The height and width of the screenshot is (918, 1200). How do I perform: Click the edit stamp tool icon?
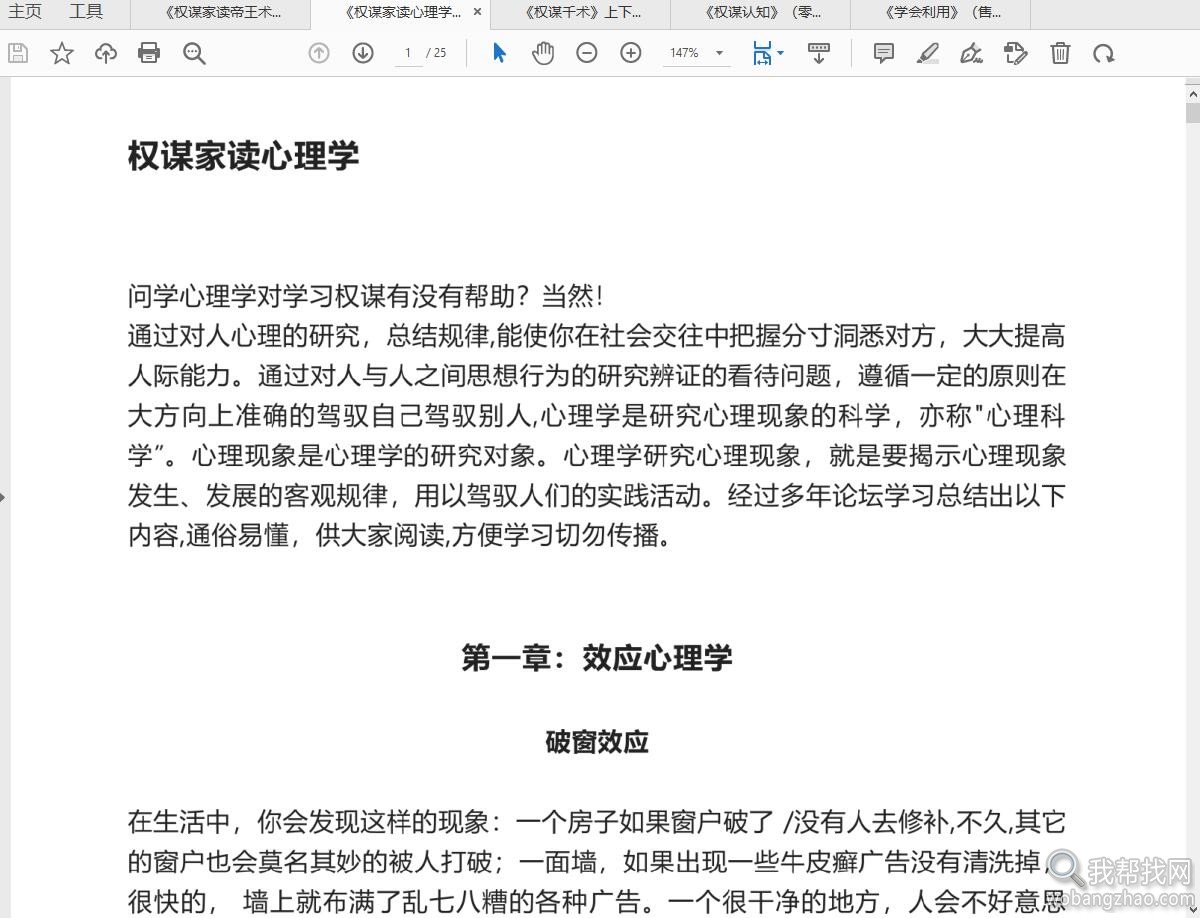click(1016, 53)
